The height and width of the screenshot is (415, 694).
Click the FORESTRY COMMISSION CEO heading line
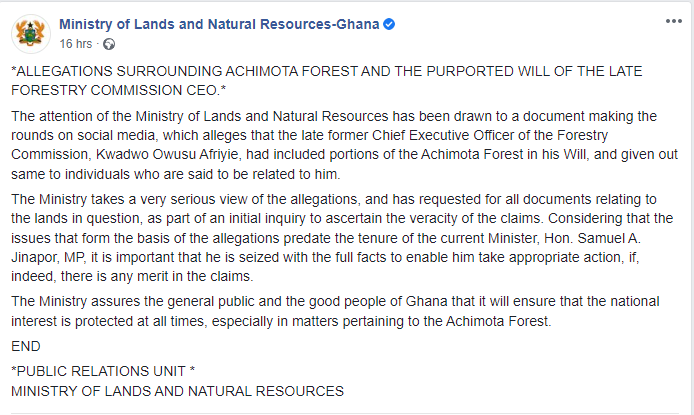119,90
